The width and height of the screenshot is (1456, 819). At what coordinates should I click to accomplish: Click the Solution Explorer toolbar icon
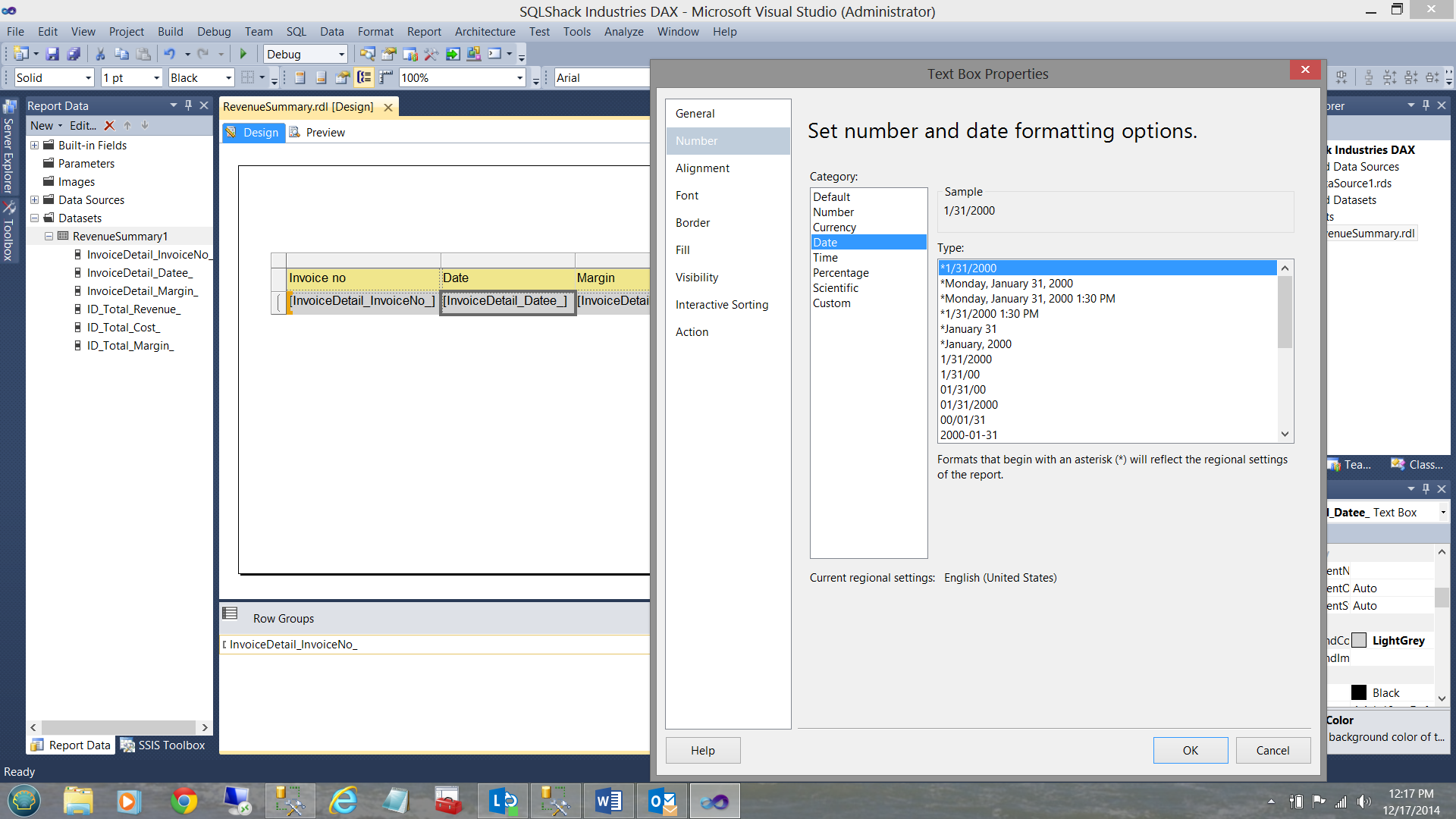tap(368, 54)
